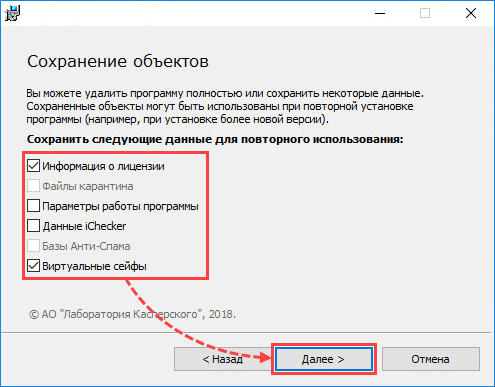Viewport: 495px width, 387px height.
Task: Enable Параметры работы программы checkbox
Action: pyautogui.click(x=33, y=206)
